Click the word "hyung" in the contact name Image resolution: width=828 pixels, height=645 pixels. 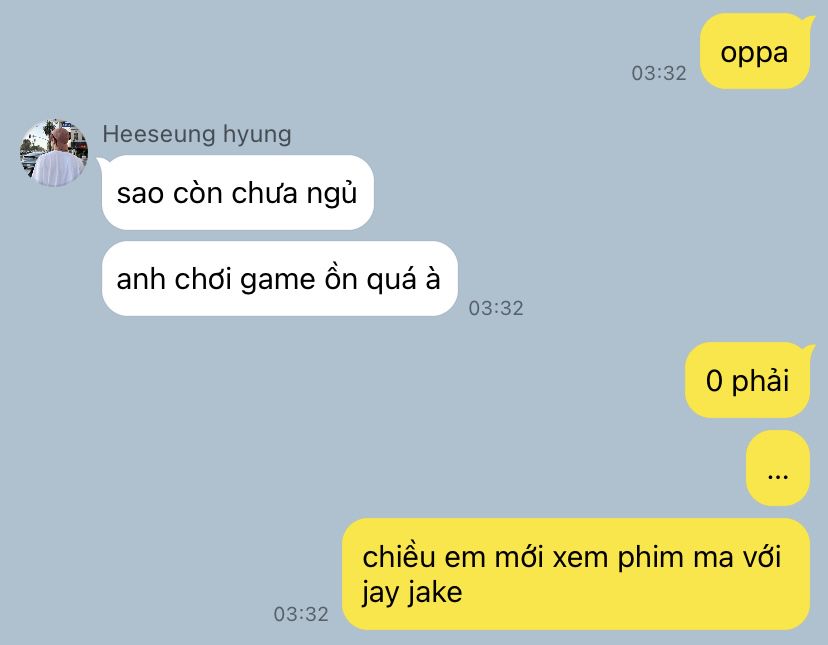pos(257,135)
